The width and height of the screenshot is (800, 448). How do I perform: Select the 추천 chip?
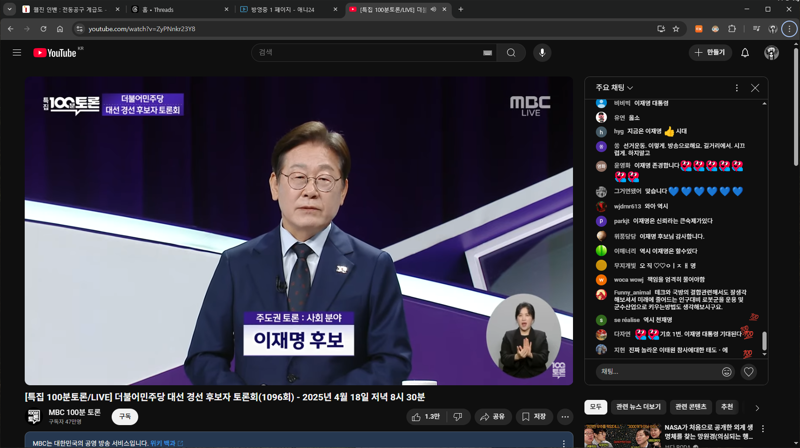[727, 407]
